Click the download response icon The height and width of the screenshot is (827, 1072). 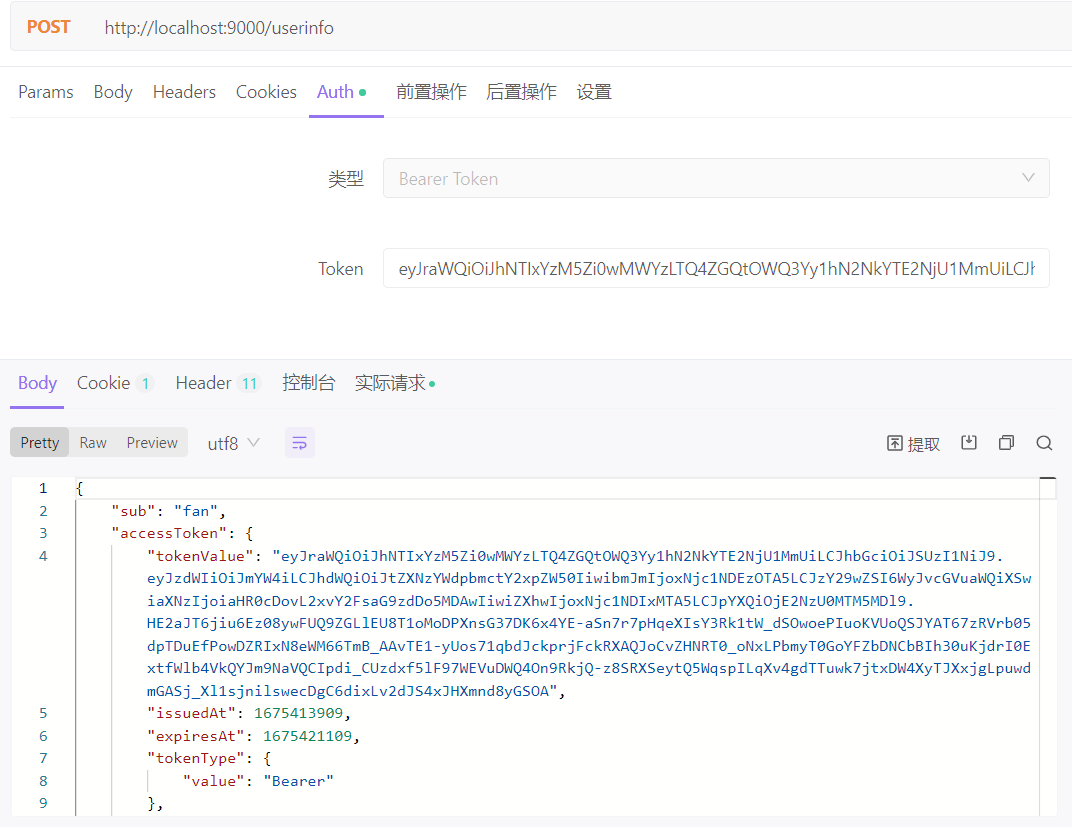[x=968, y=443]
